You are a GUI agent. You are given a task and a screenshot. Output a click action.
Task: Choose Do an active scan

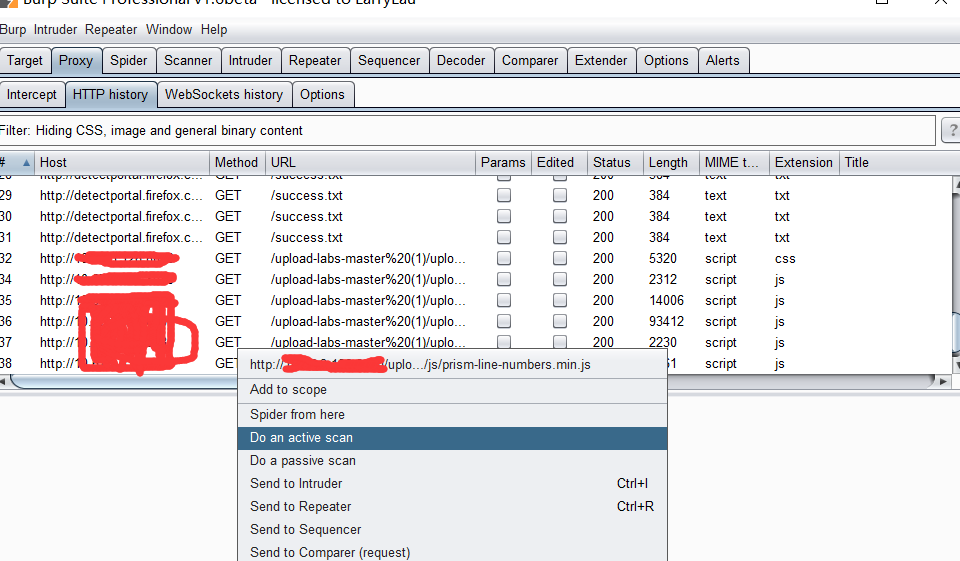pyautogui.click(x=452, y=438)
